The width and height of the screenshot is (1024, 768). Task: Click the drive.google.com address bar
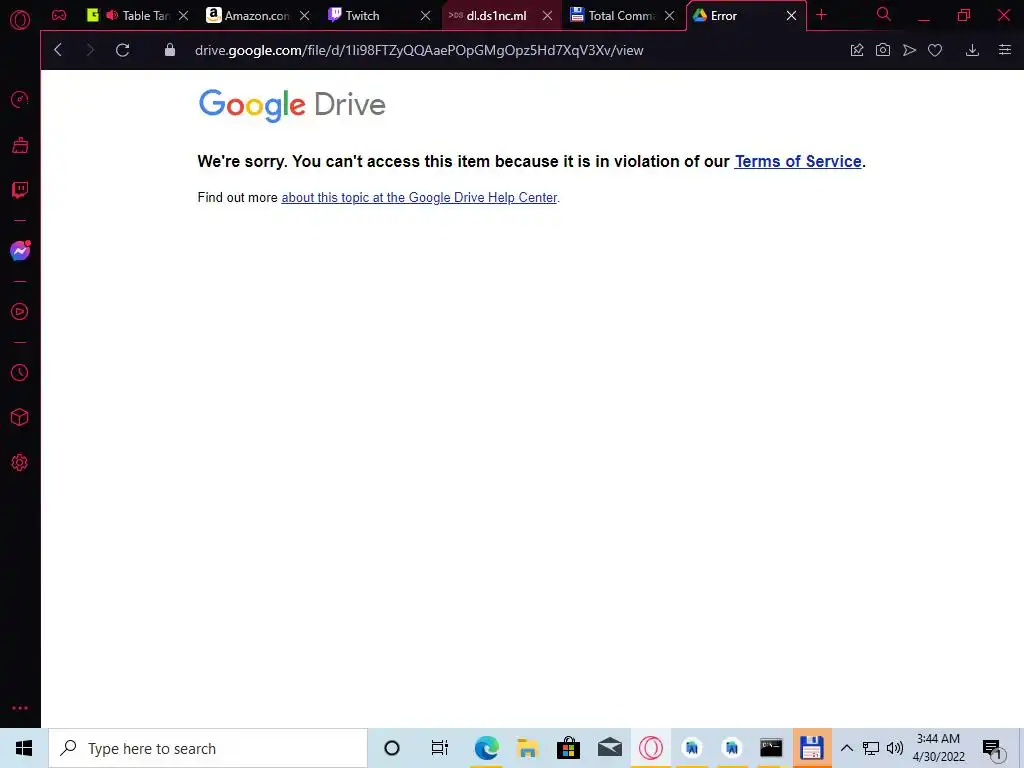pyautogui.click(x=418, y=50)
